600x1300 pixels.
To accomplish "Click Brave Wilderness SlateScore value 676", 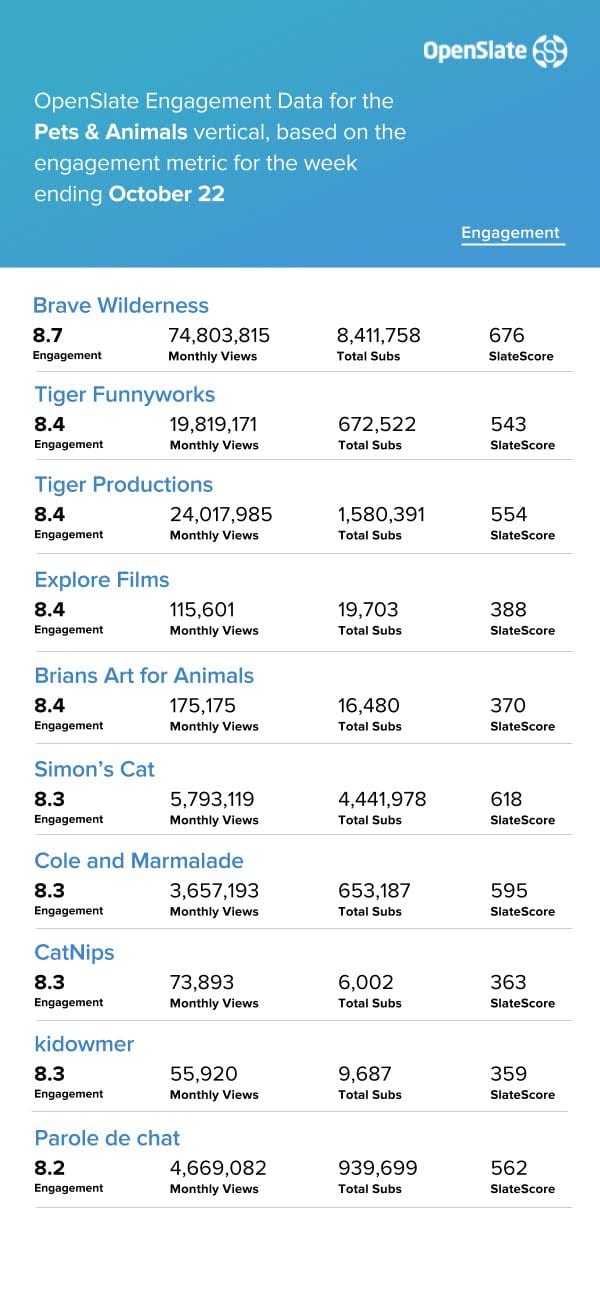I will click(507, 335).
